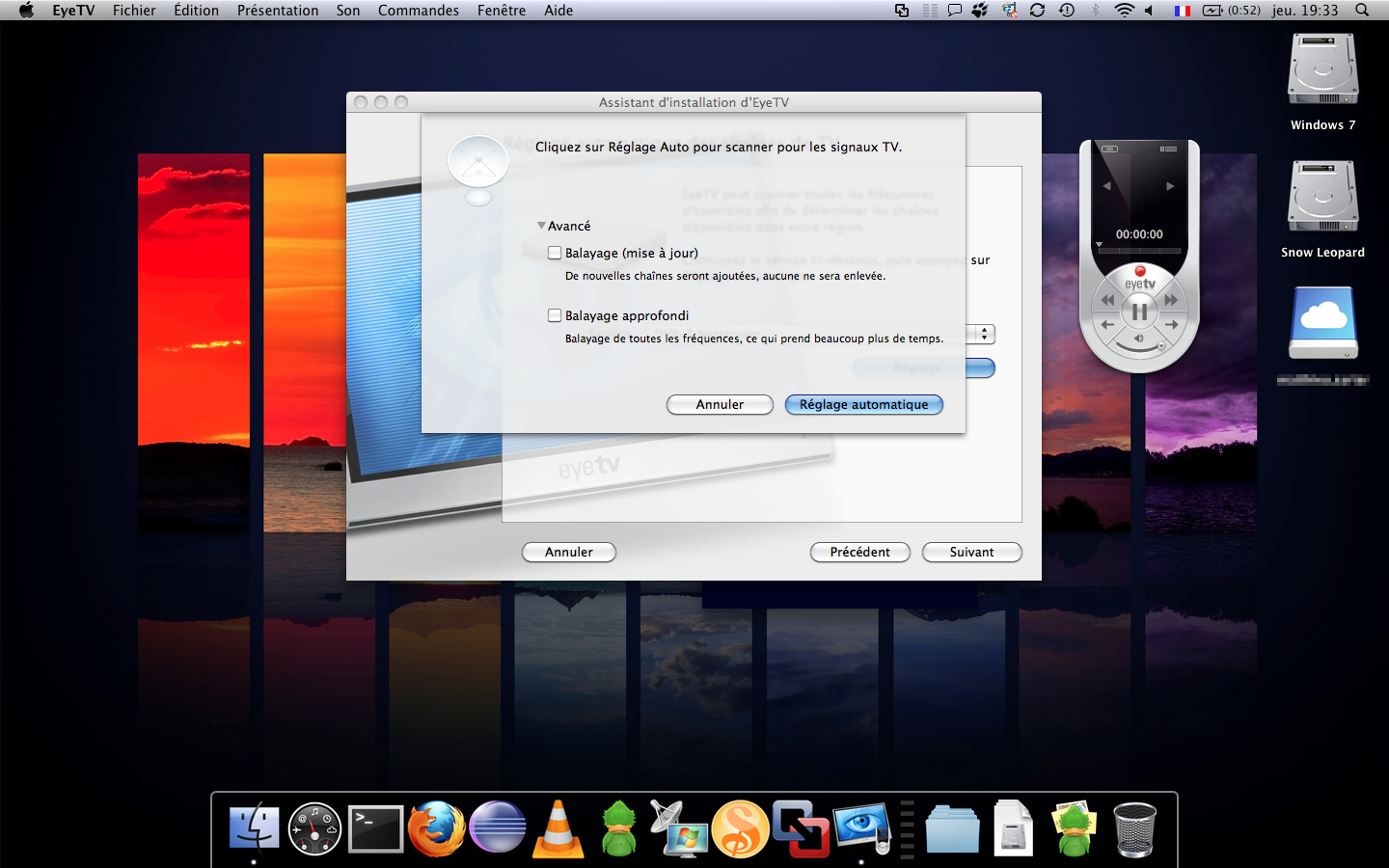Viewport: 1389px width, 868px height.
Task: Pause playback on the EyeTV remote
Action: [x=1139, y=312]
